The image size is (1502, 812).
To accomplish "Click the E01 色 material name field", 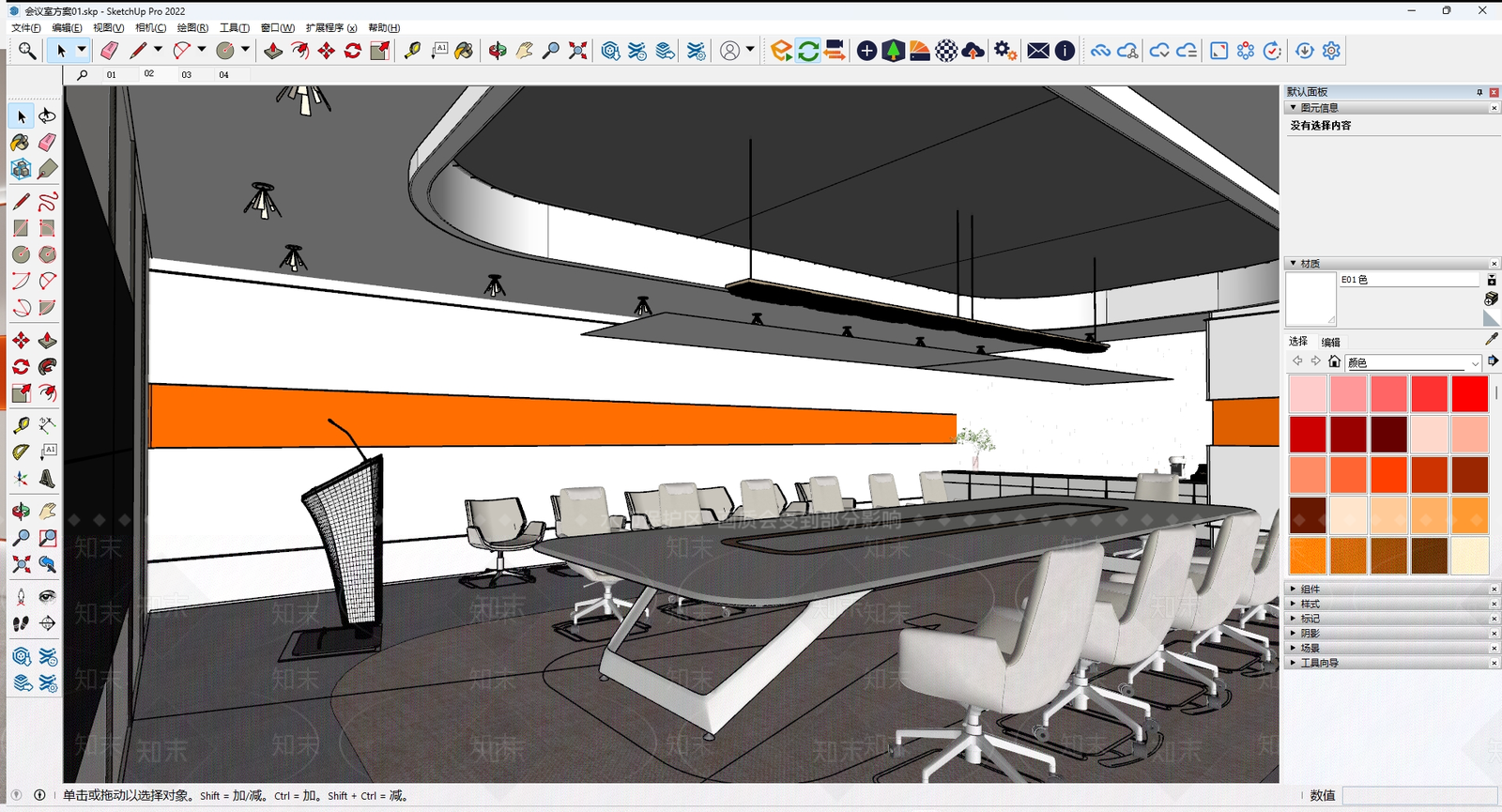I will click(1409, 280).
